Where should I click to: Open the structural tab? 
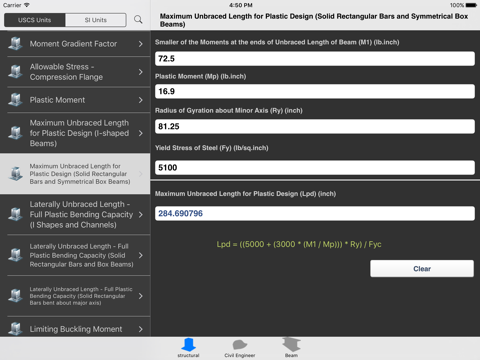tap(188, 348)
